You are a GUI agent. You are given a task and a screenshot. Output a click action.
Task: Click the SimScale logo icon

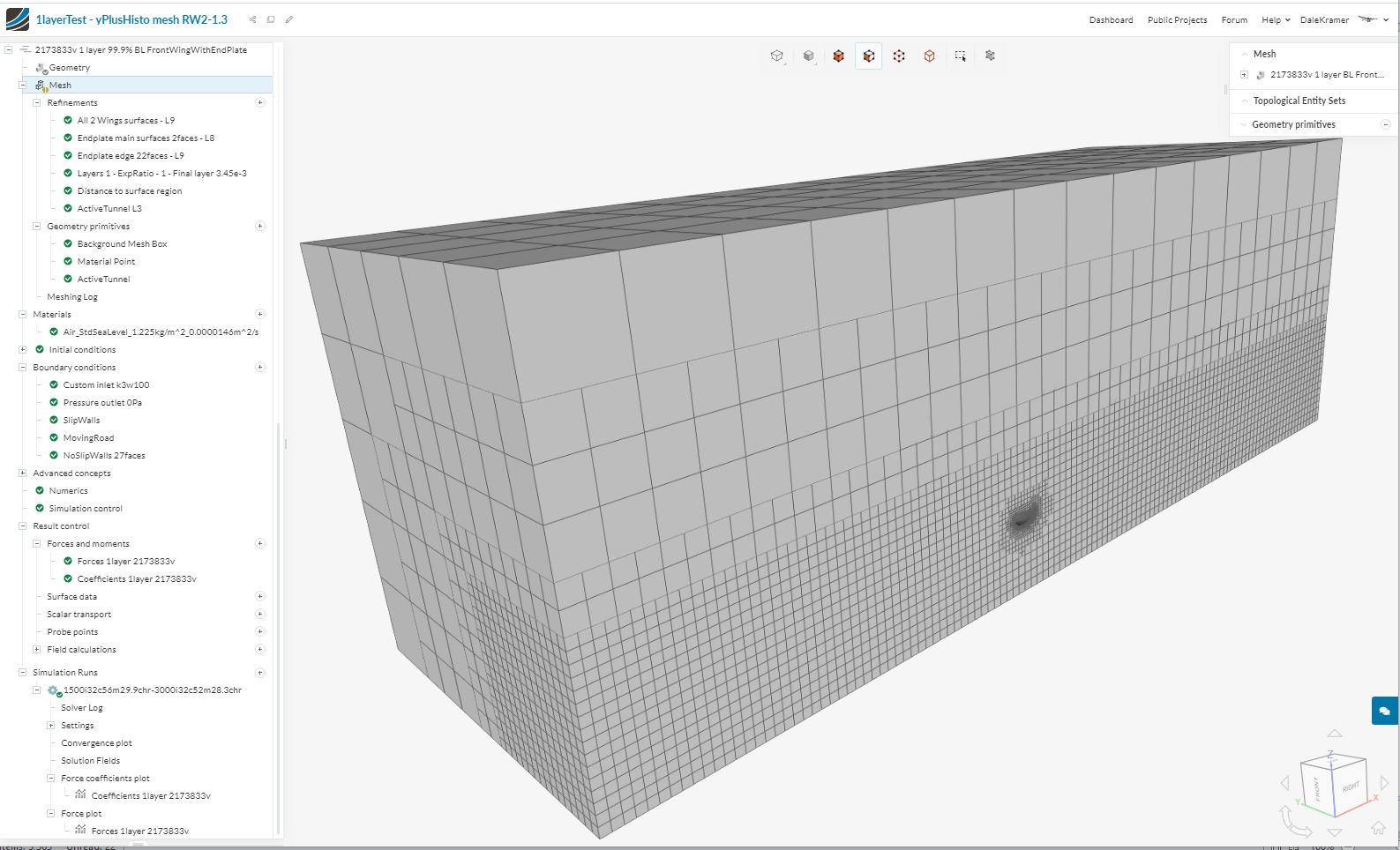(17, 19)
